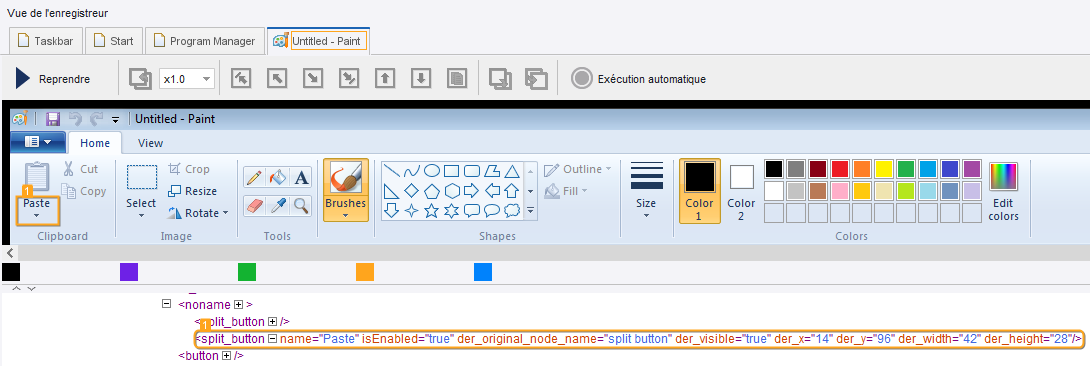This screenshot has height=366, width=1090.
Task: Select the Magnifier tool
Action: click(x=301, y=205)
